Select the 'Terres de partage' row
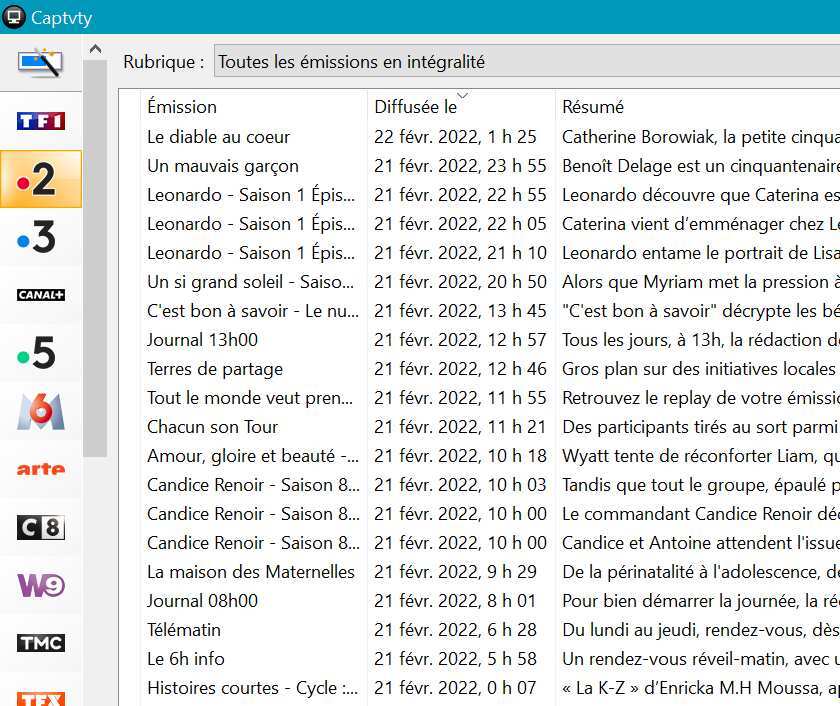The width and height of the screenshot is (840, 706). 479,369
